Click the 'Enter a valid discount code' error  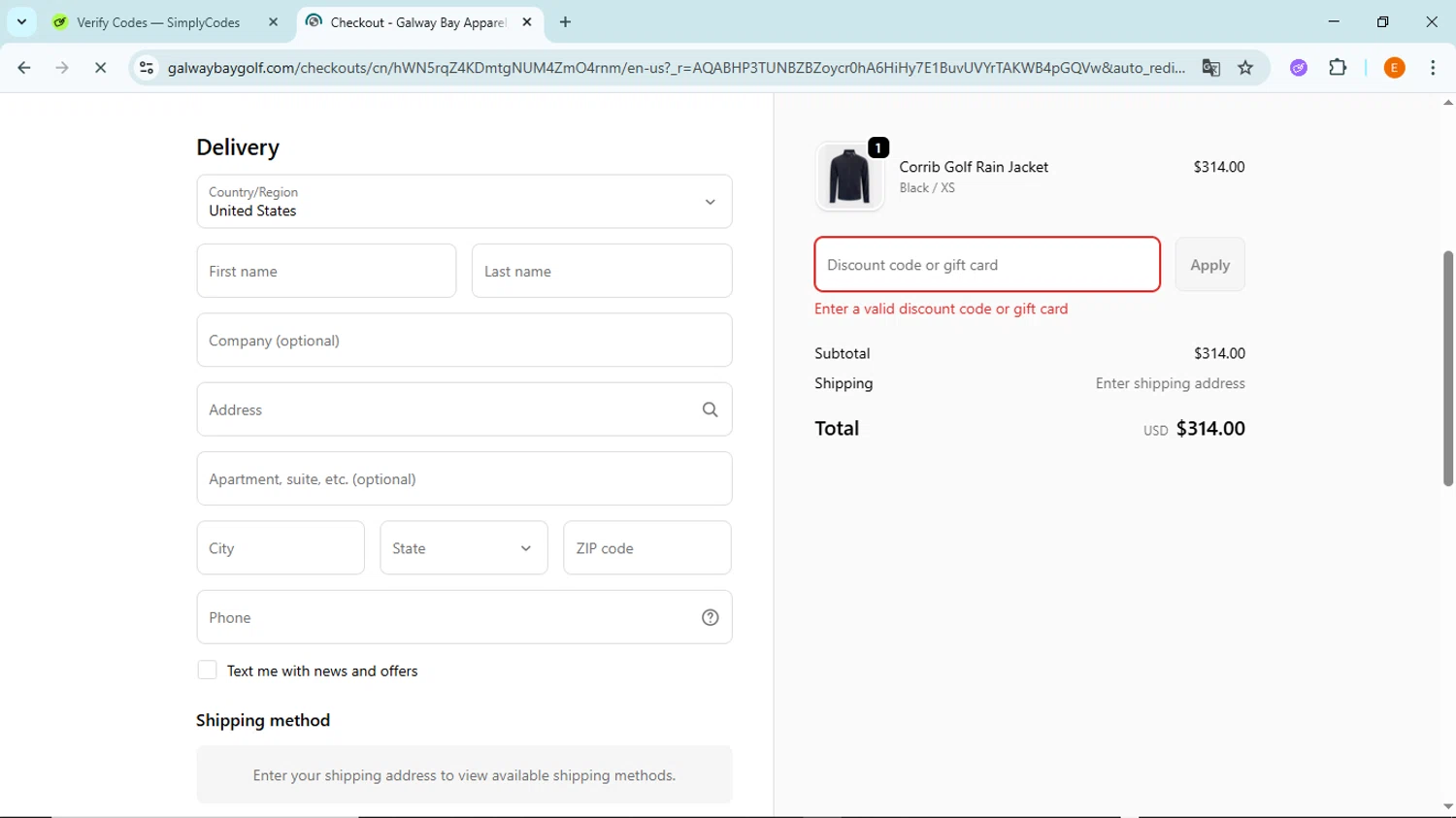coord(941,309)
